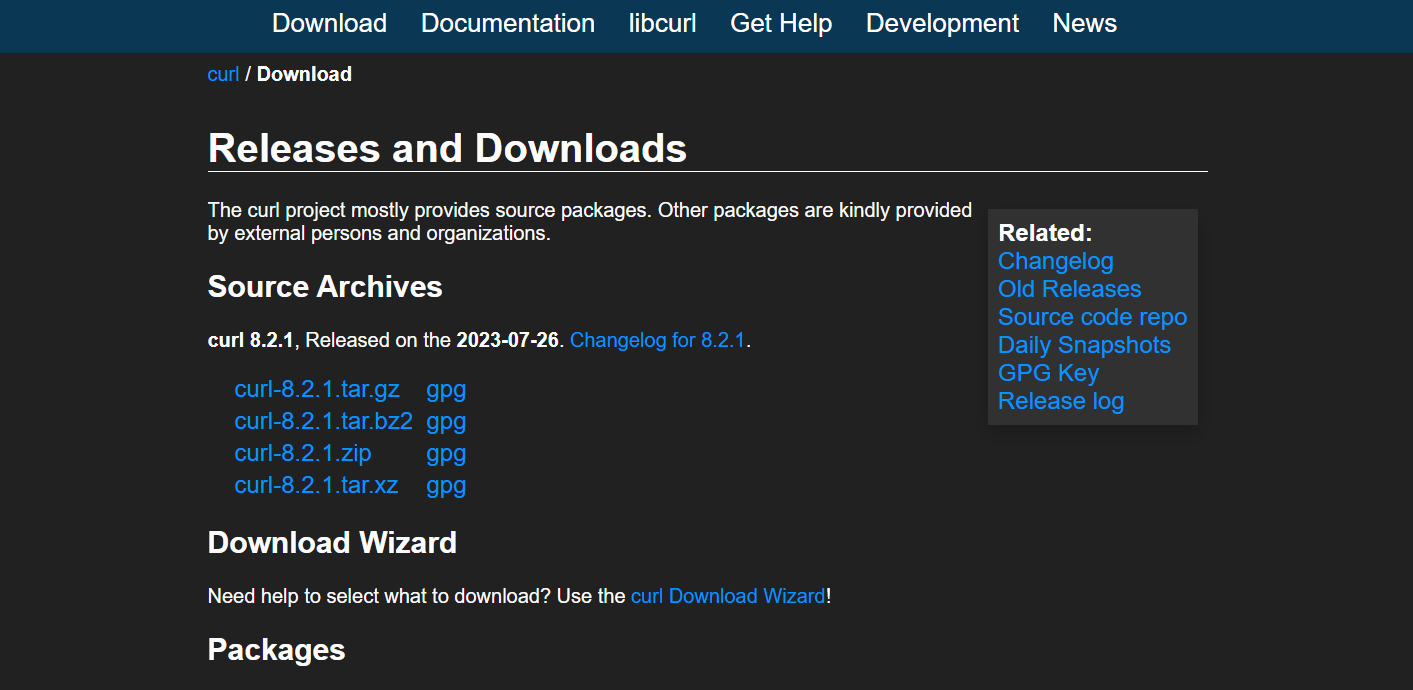Download curl-8.2.1.tar.bz2

[324, 421]
